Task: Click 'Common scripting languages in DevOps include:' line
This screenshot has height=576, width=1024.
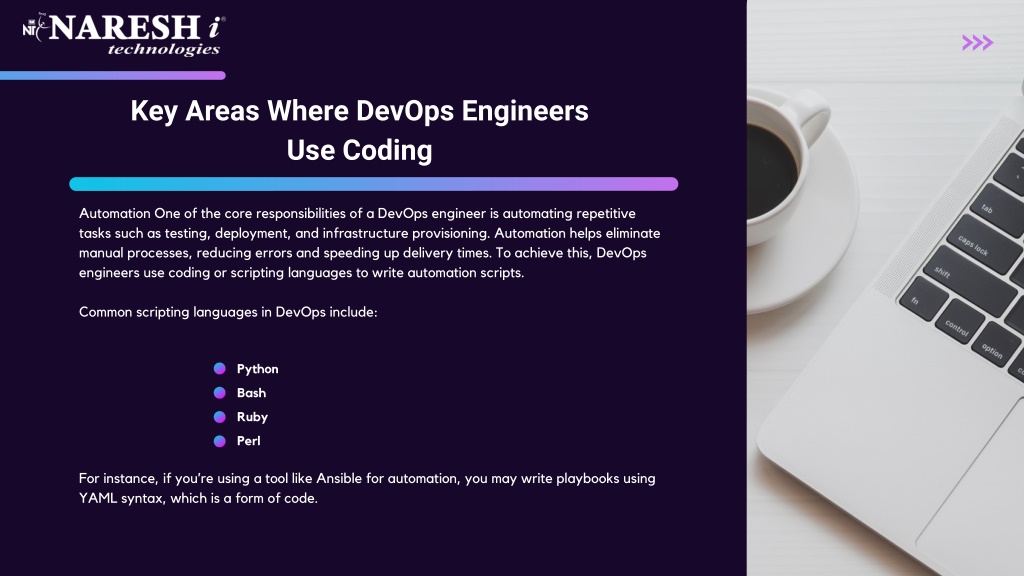Action: coord(228,312)
